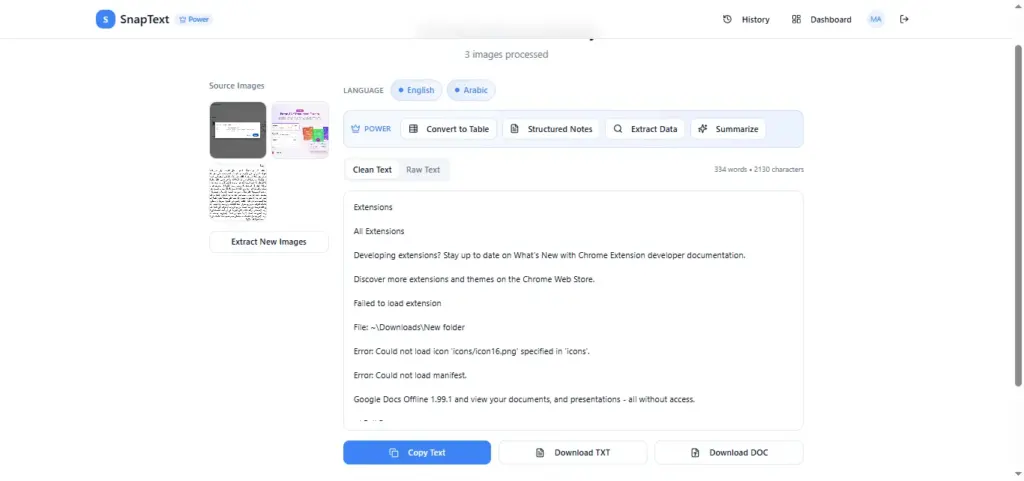The height and width of the screenshot is (481, 1024).
Task: Click the Dashboard grid icon
Action: click(x=796, y=19)
